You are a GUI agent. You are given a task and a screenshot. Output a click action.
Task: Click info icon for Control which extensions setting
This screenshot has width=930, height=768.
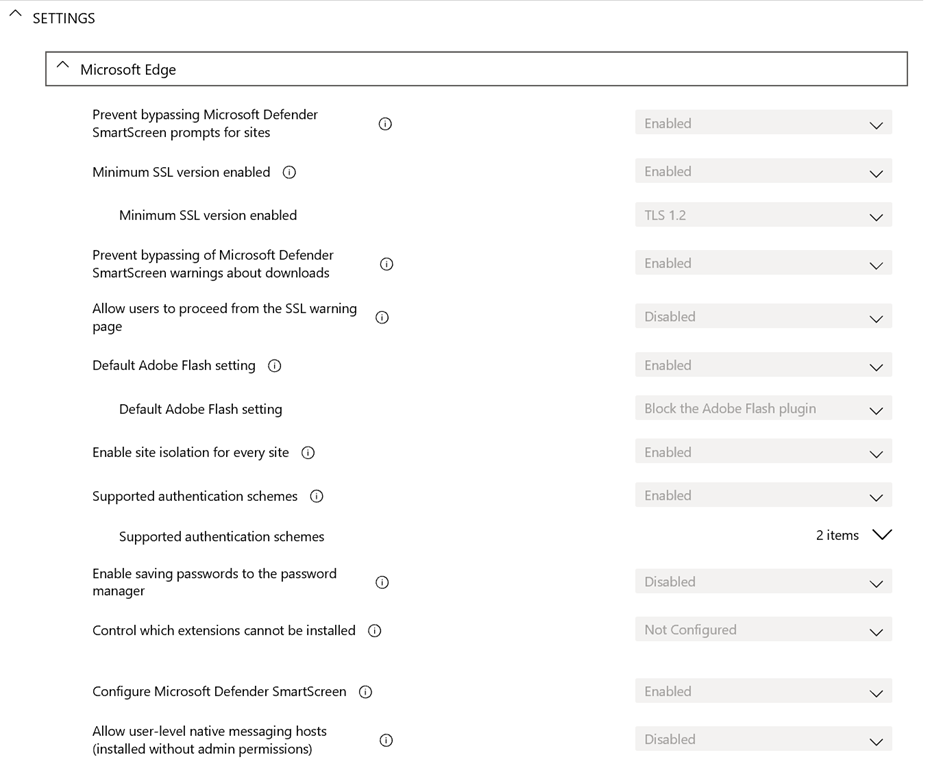(374, 631)
